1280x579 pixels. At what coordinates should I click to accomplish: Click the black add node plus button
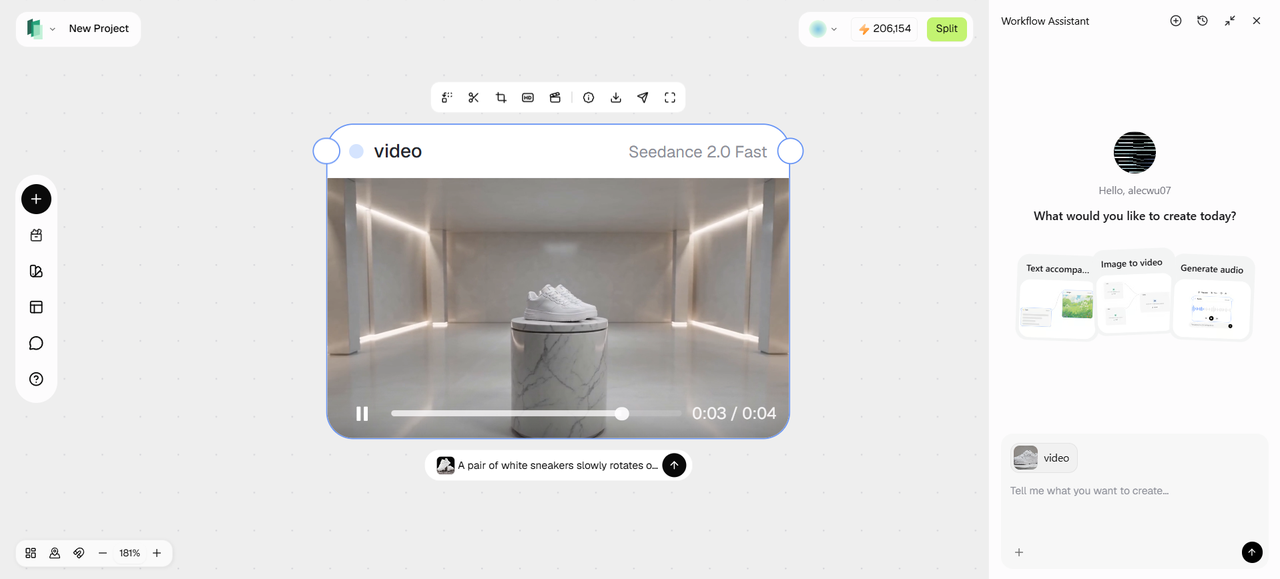(x=36, y=199)
